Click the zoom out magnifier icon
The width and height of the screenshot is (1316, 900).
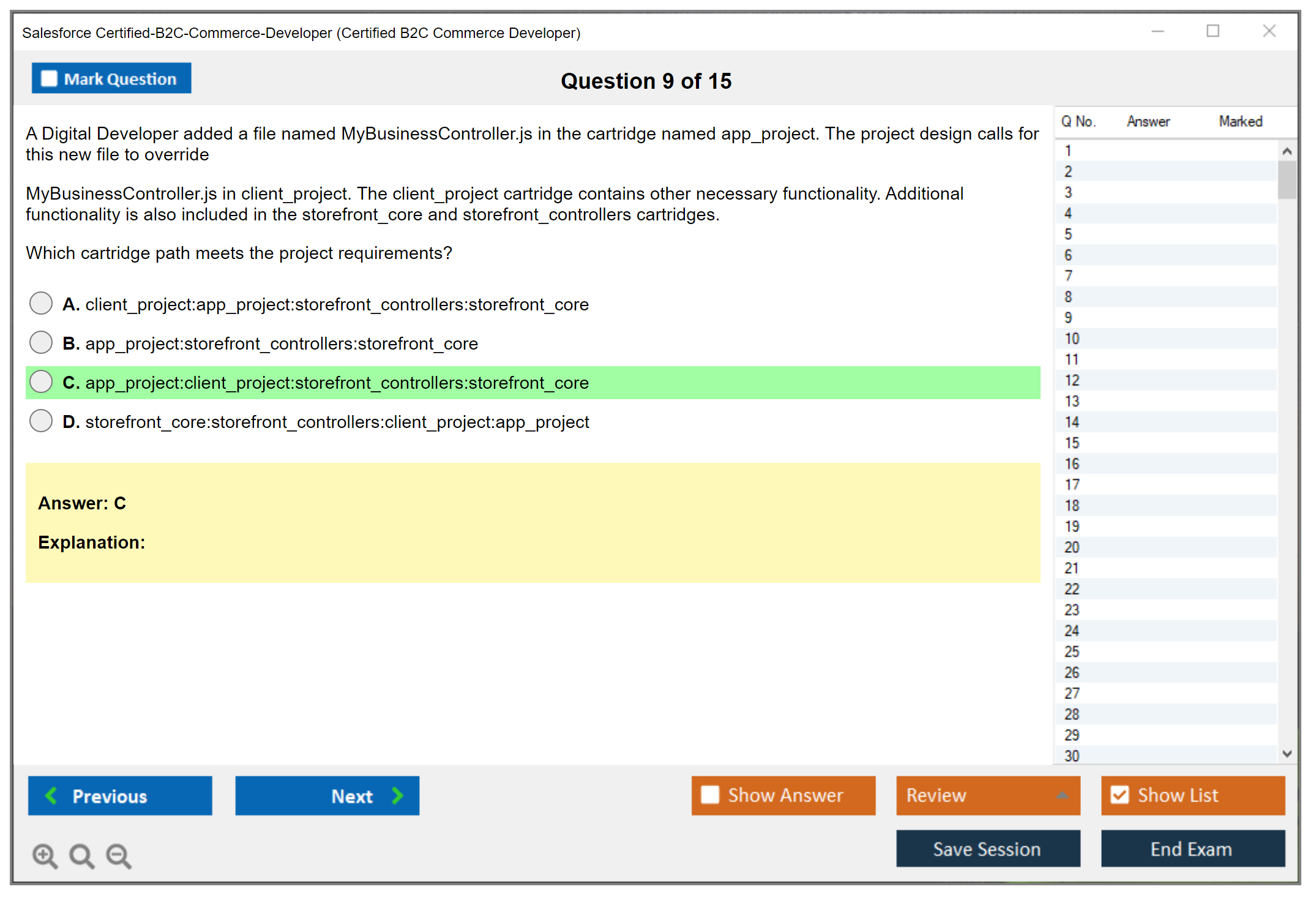(x=118, y=855)
